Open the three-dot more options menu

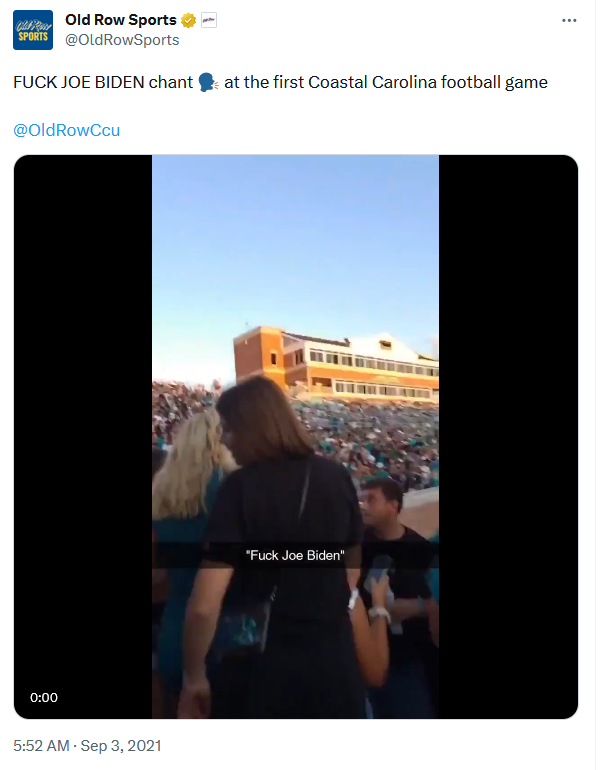tap(569, 21)
